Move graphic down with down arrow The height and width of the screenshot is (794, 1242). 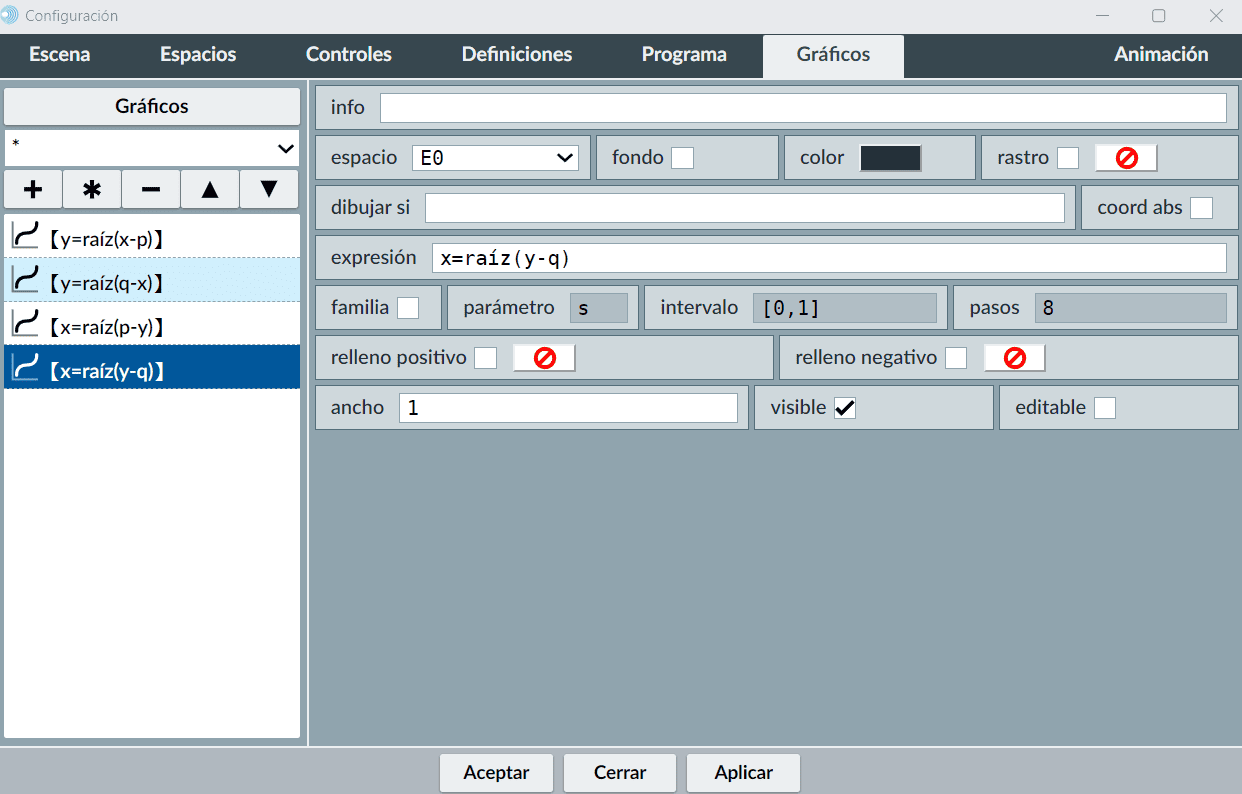click(269, 189)
